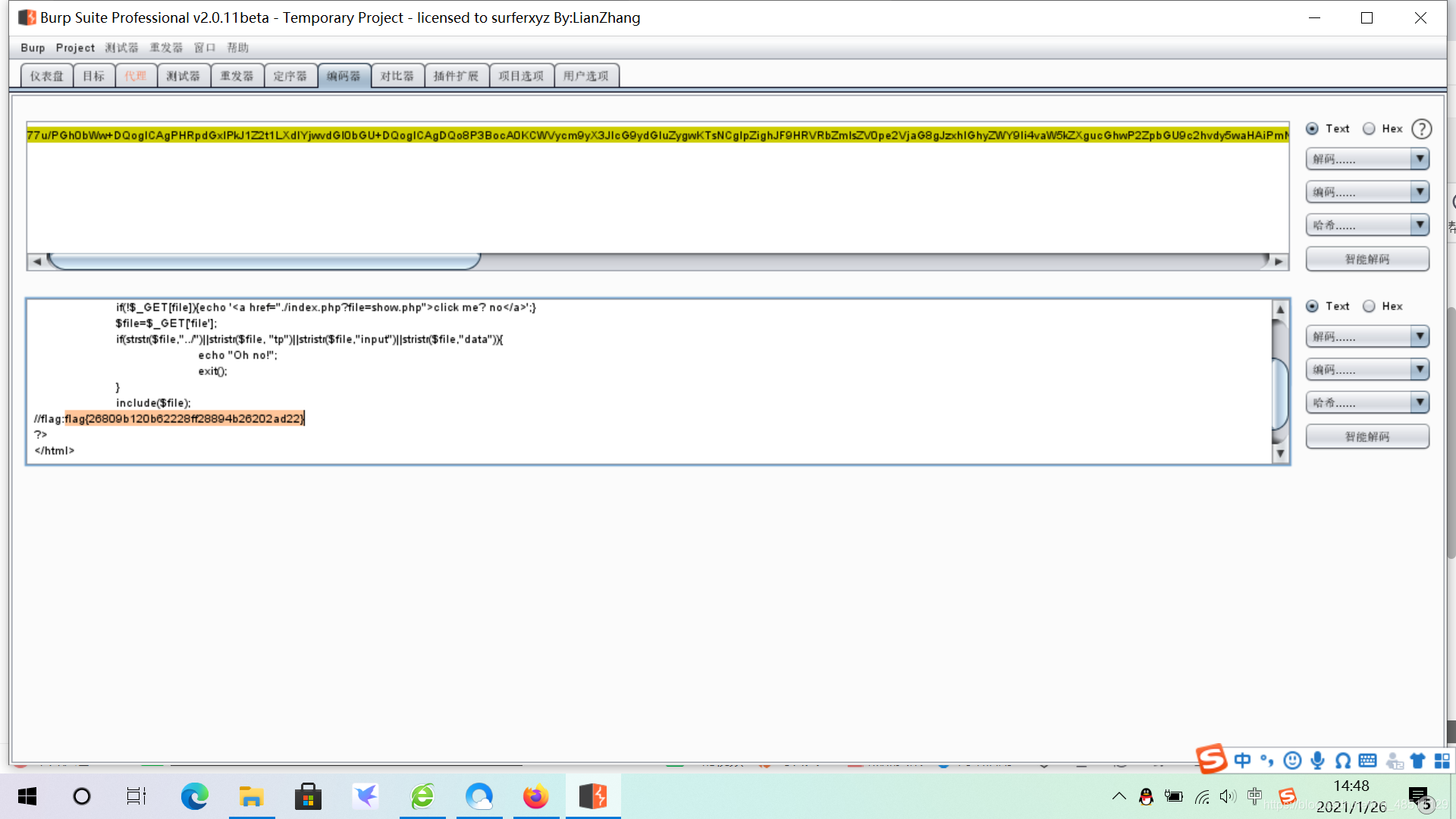
Task: Open the soft keyboard on Sogou toolbar
Action: point(1367,760)
